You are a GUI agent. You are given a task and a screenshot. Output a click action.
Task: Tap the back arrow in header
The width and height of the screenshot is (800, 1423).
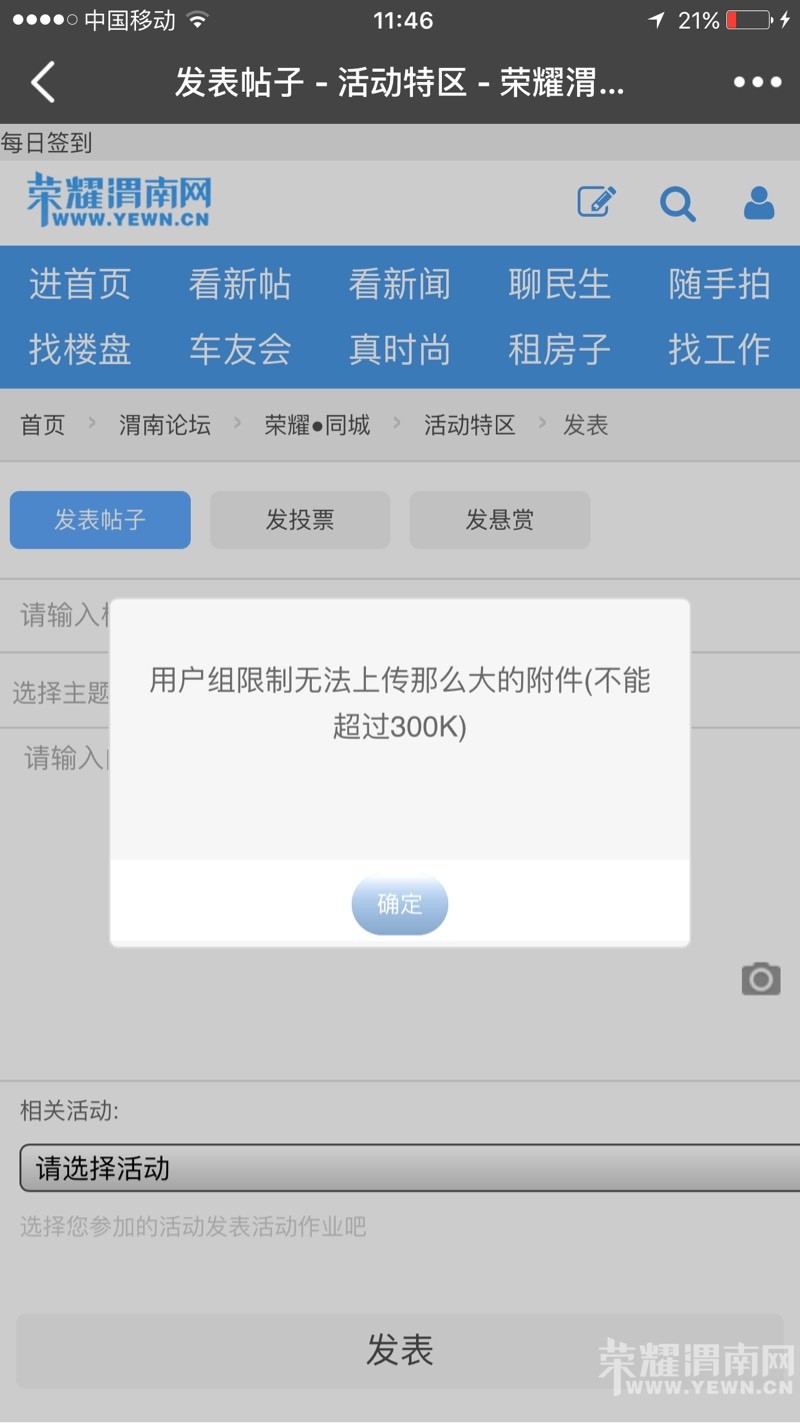click(x=42, y=82)
